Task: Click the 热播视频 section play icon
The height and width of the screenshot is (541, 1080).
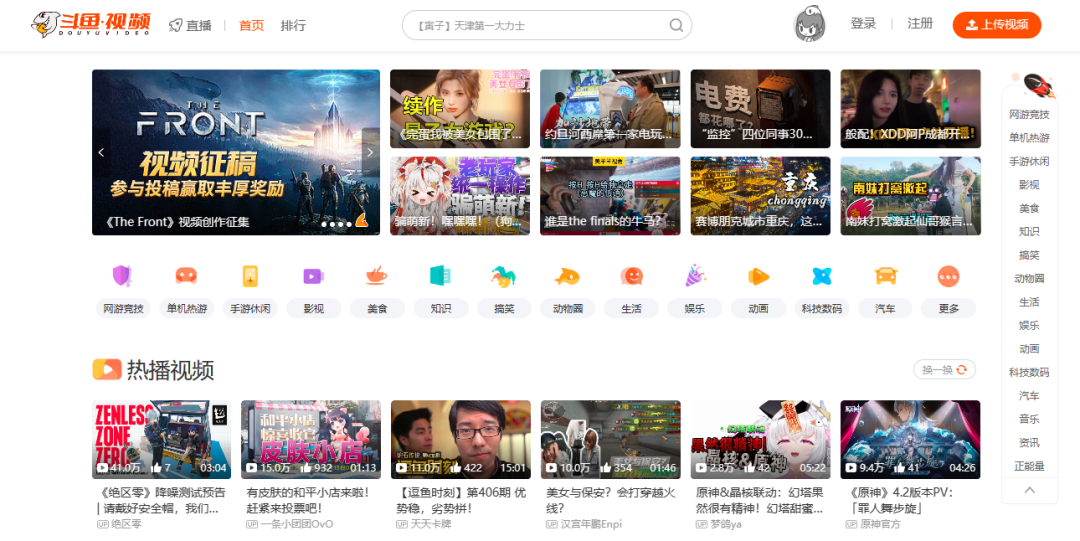Action: 107,369
